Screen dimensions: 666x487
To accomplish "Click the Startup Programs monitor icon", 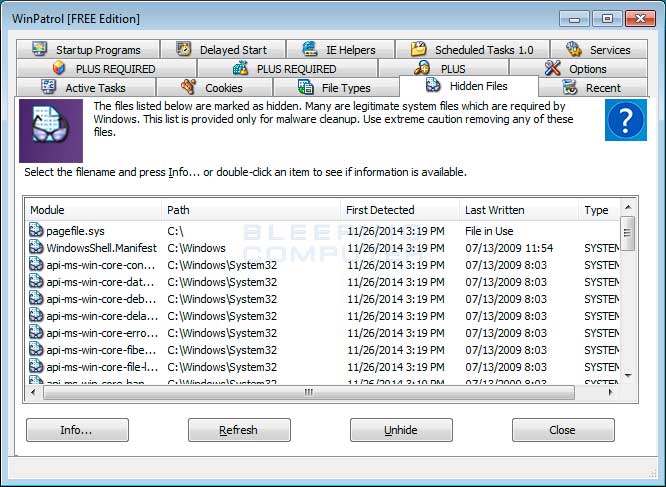I will point(40,49).
